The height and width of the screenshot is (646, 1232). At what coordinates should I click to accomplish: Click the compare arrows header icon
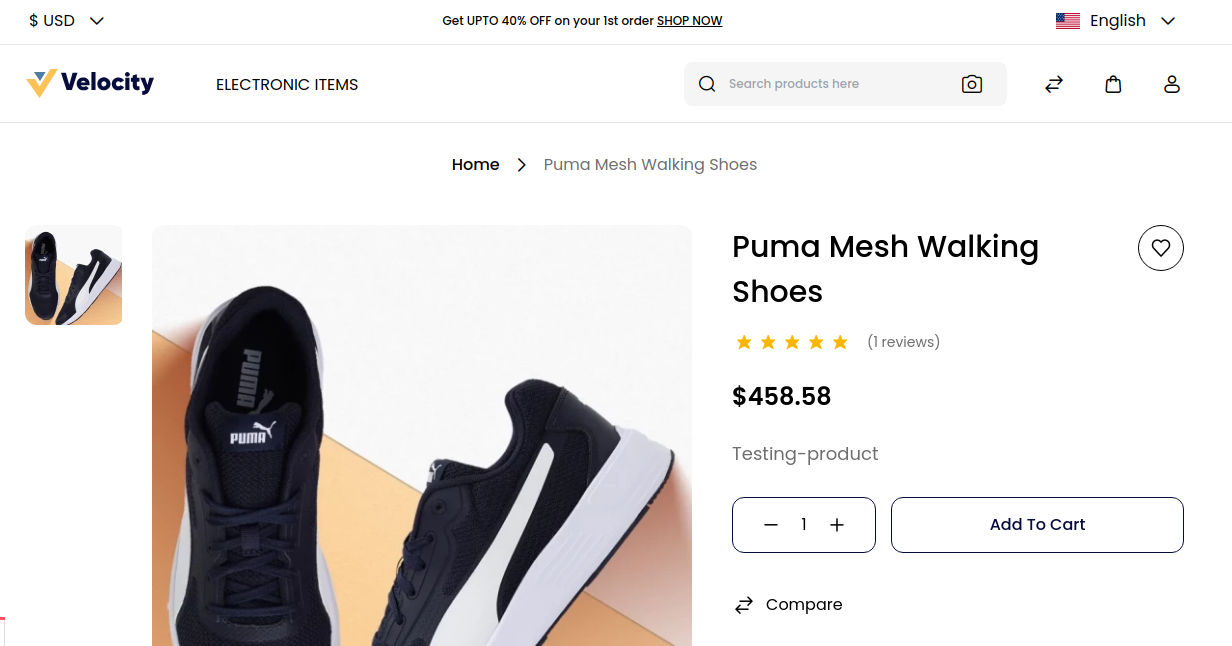(1054, 84)
